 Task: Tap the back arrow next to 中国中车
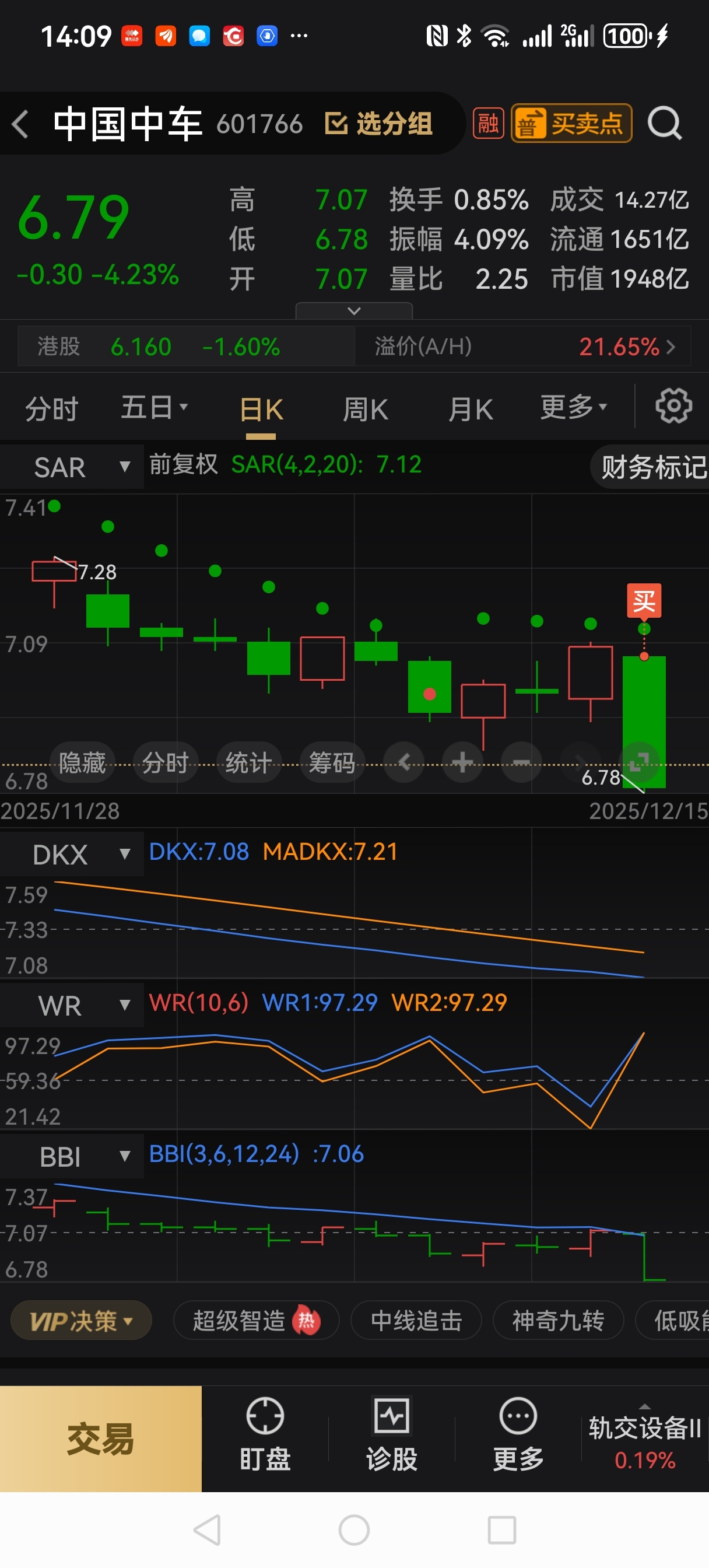[x=20, y=124]
